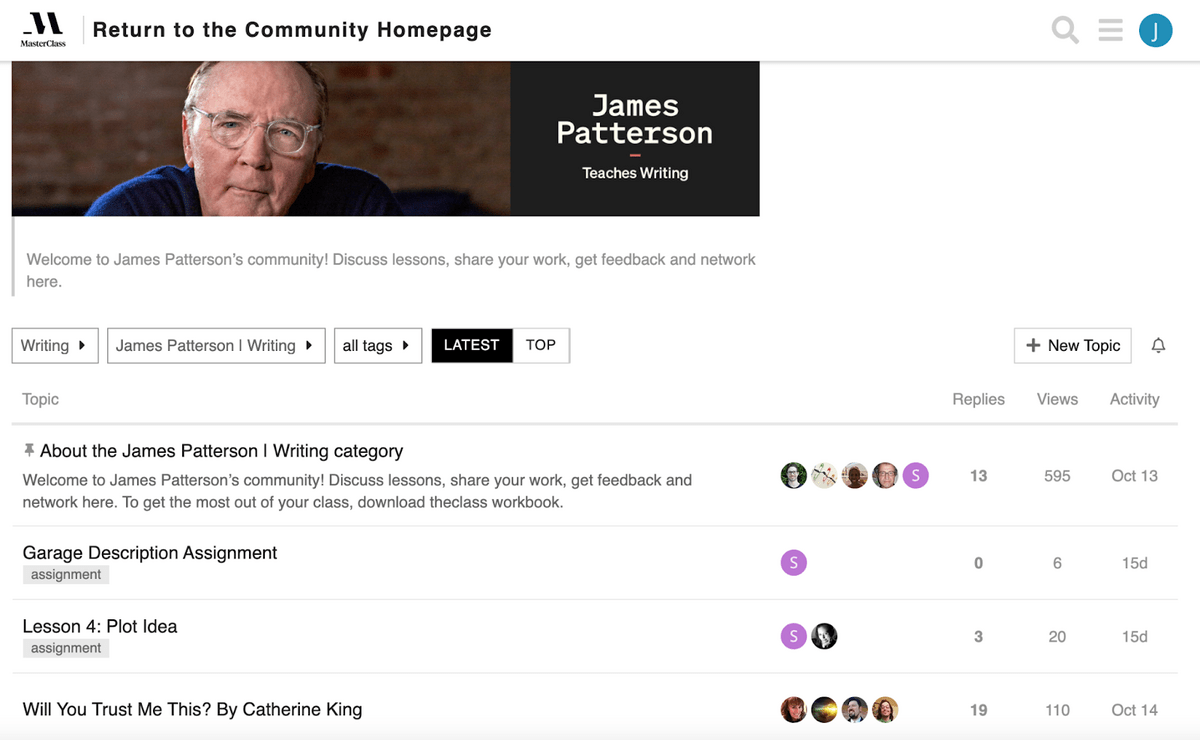1200x740 pixels.
Task: Click the welcome description text block
Action: [x=391, y=271]
